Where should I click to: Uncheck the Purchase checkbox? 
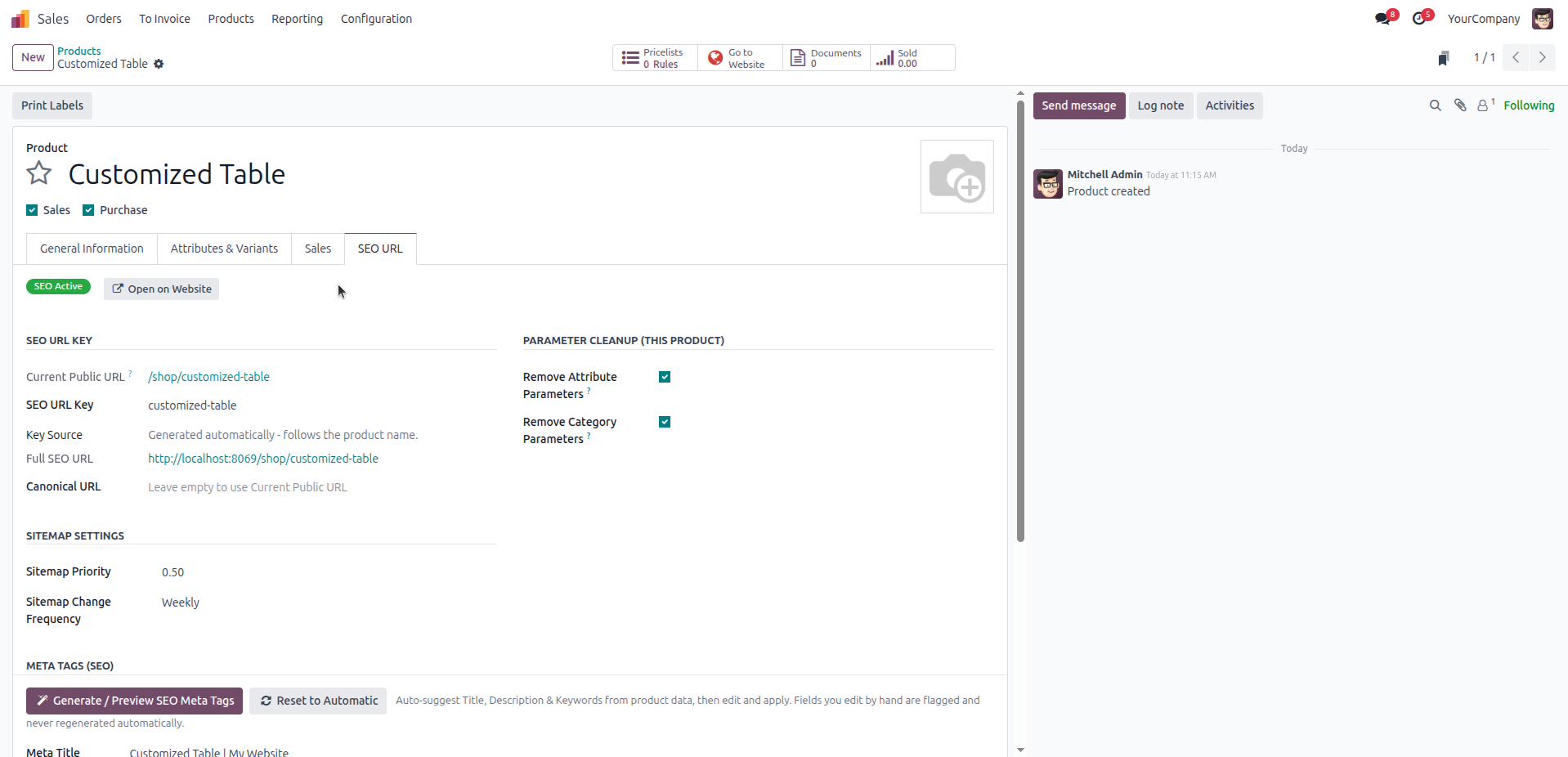(x=88, y=210)
